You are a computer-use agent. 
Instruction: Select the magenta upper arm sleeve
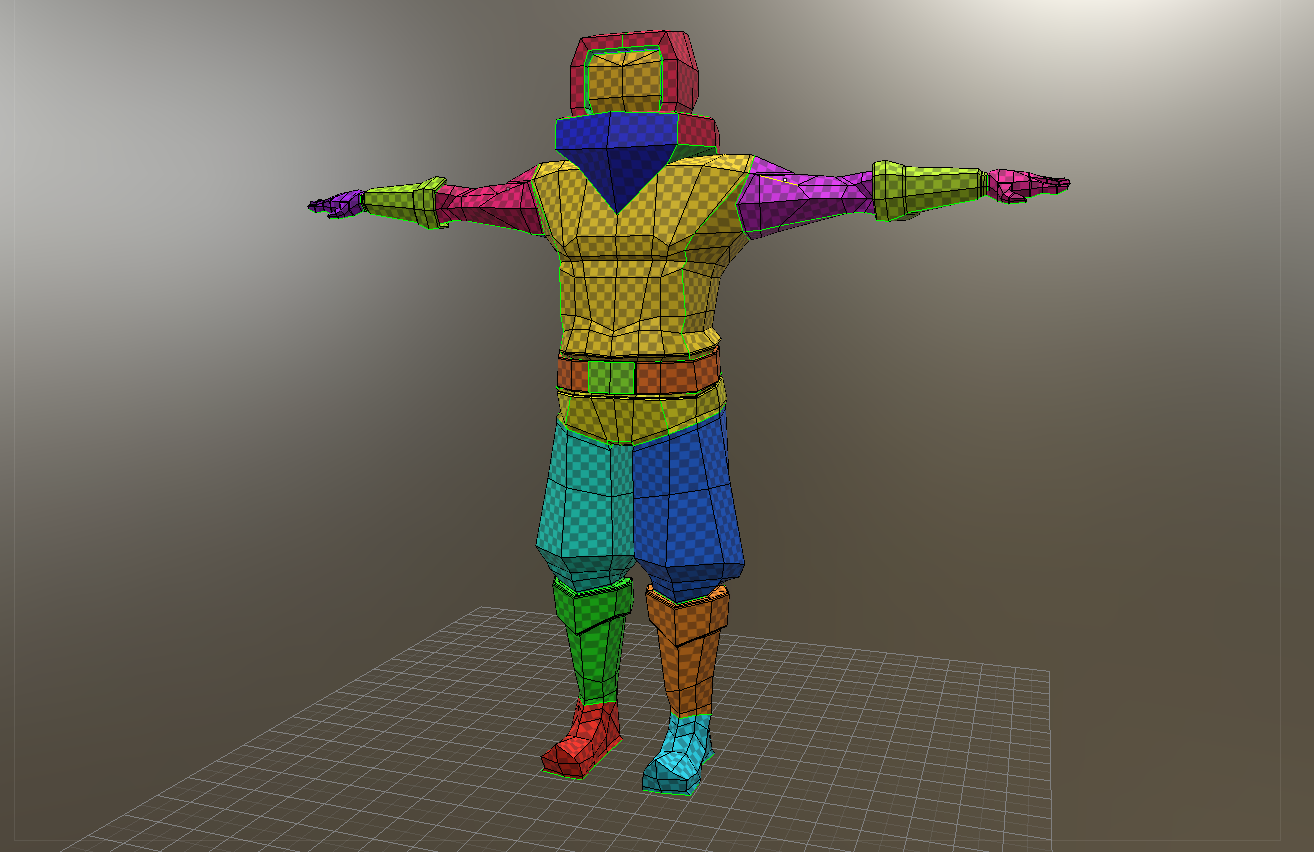[806, 200]
